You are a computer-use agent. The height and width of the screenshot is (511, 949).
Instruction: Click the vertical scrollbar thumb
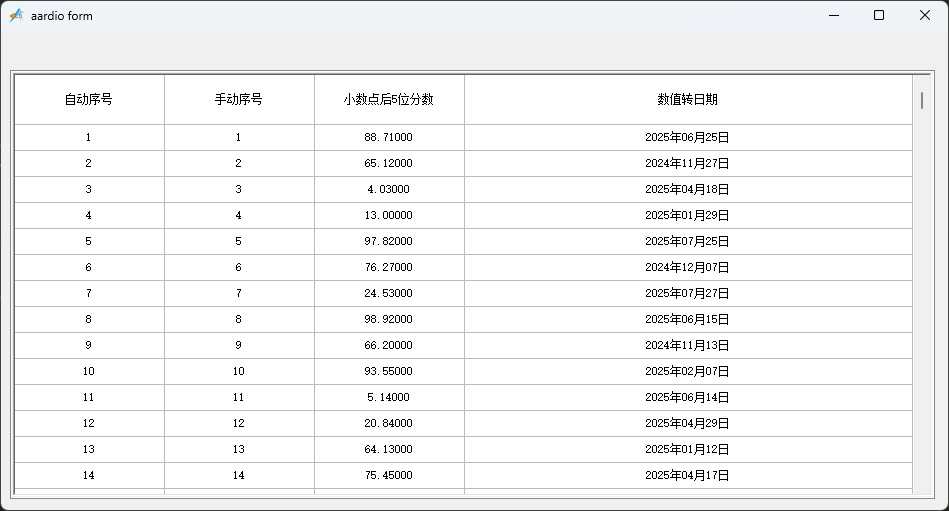click(x=922, y=101)
